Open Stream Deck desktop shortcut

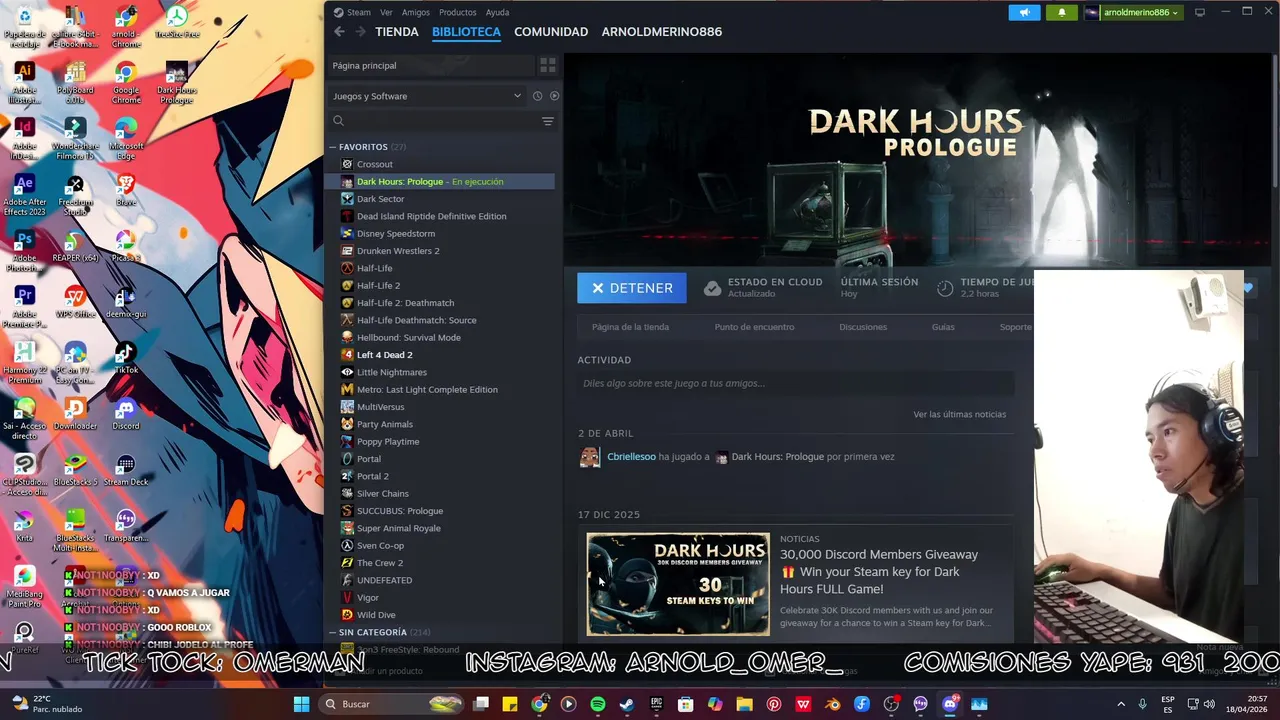click(126, 470)
